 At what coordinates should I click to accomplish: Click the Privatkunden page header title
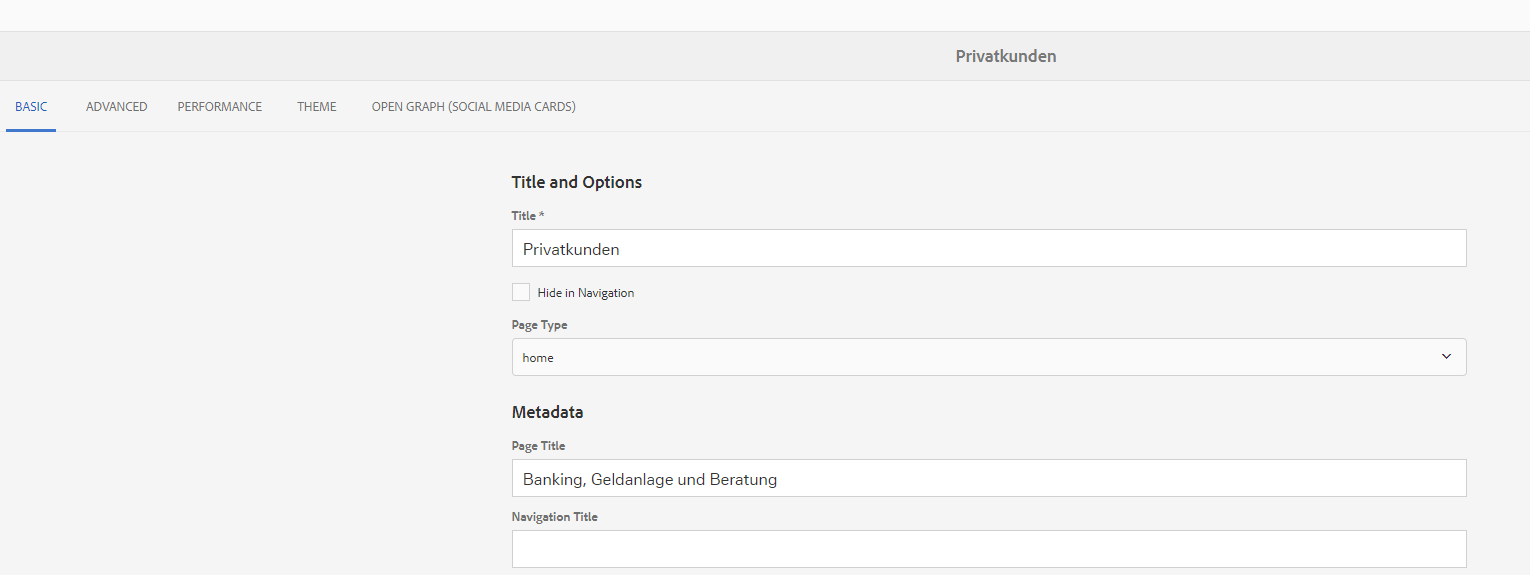pos(1005,56)
